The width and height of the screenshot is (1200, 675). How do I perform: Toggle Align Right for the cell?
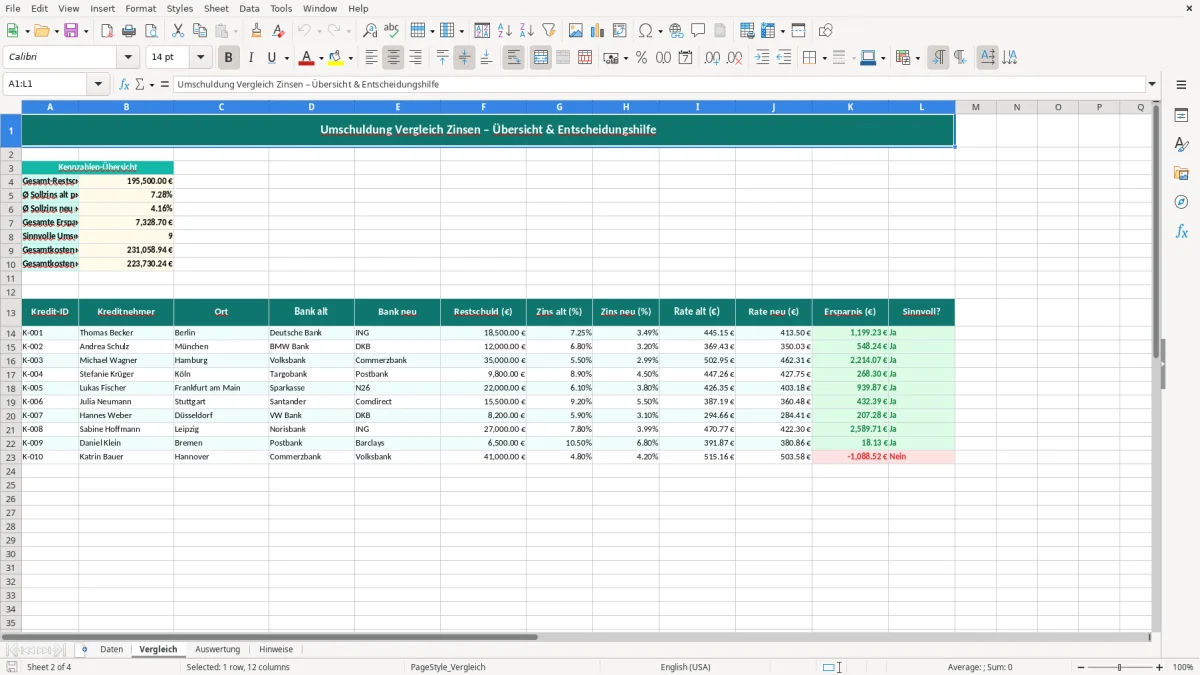pos(416,58)
